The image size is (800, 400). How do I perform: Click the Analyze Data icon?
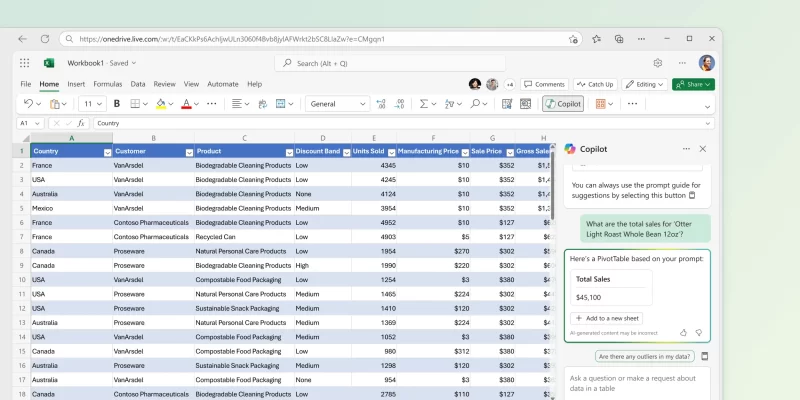coord(507,104)
